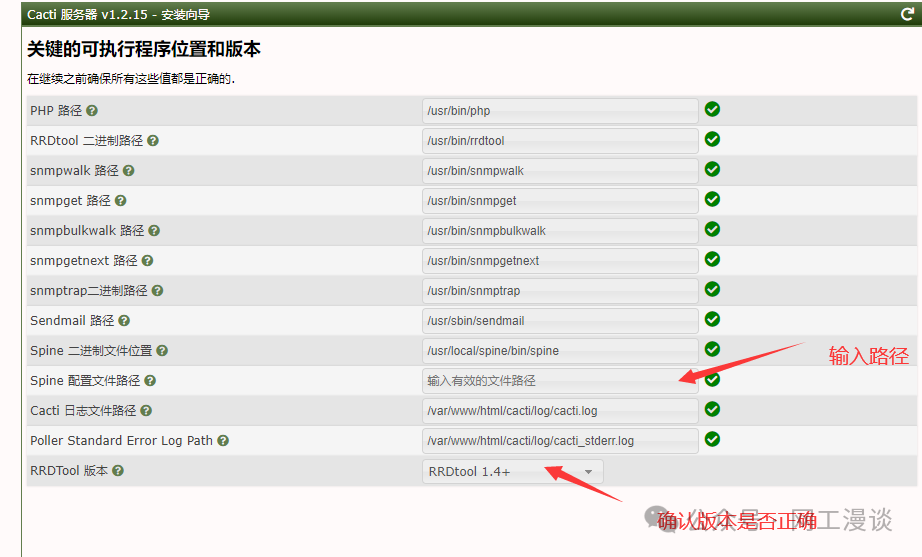Screen dimensions: 922x557
Task: Select the /usr/bin/snmpbulkwalk input box
Action: (x=560, y=231)
